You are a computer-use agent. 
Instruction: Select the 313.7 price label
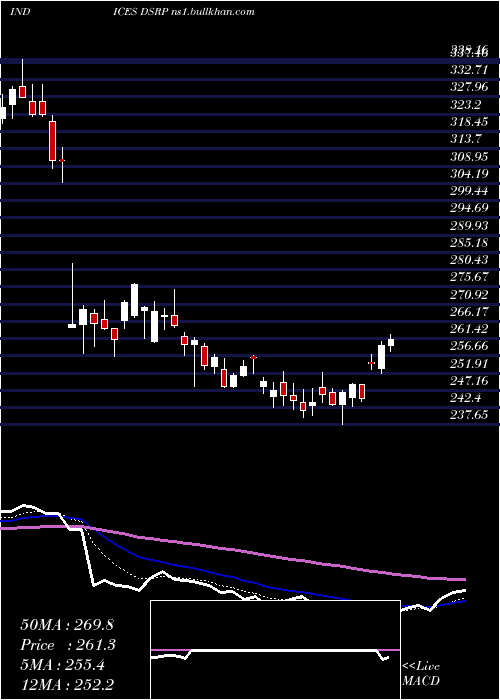[467, 139]
